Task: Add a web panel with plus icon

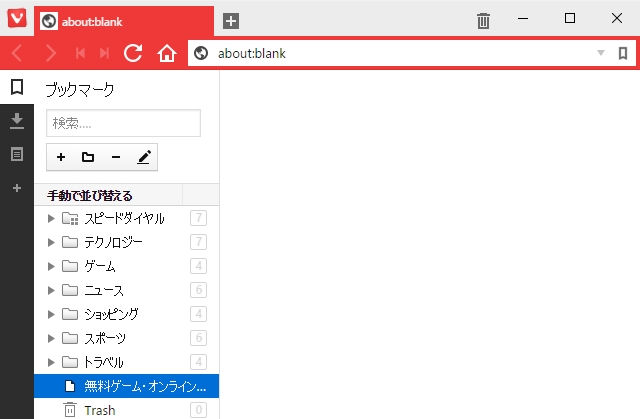Action: (x=17, y=188)
